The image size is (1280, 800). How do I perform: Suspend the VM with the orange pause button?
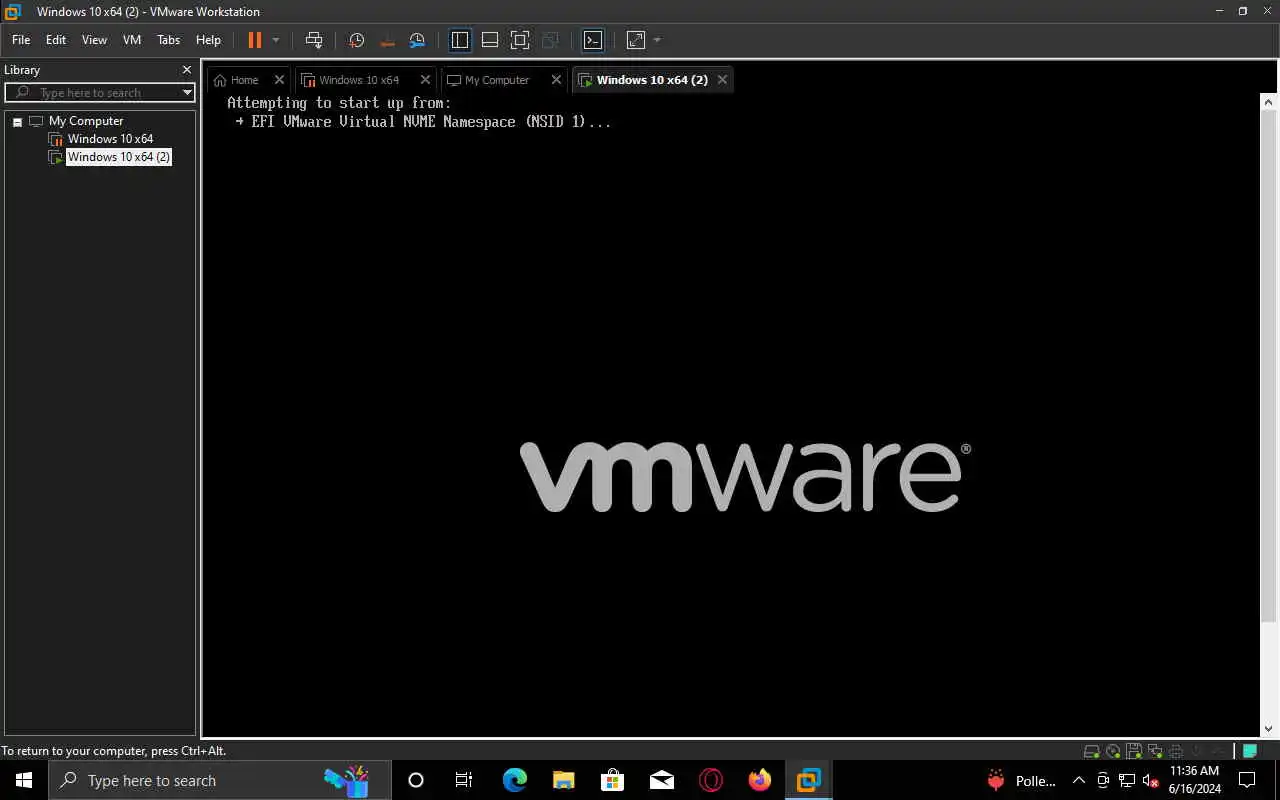click(254, 40)
